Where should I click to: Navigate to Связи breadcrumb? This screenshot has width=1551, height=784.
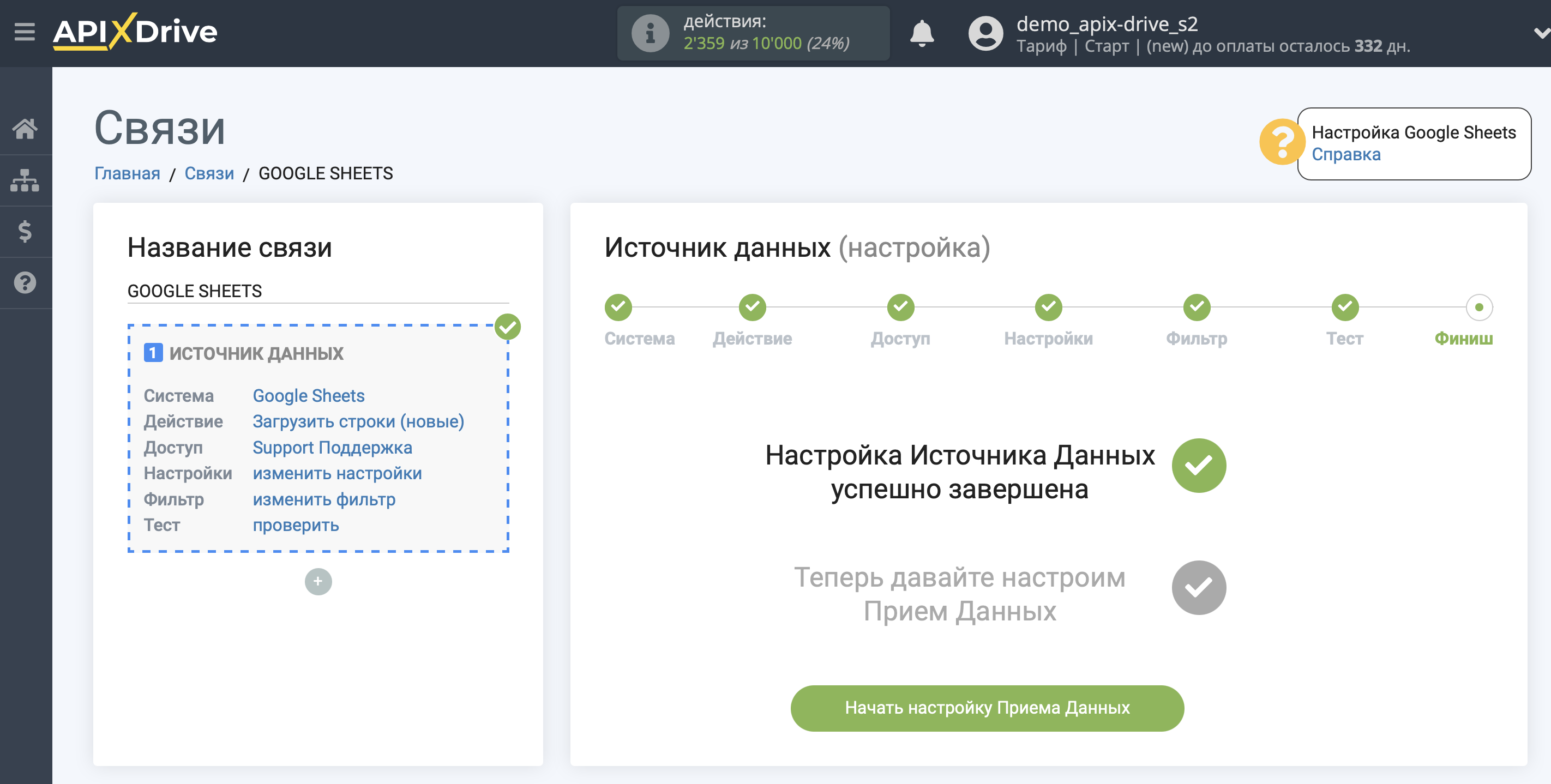click(x=209, y=173)
